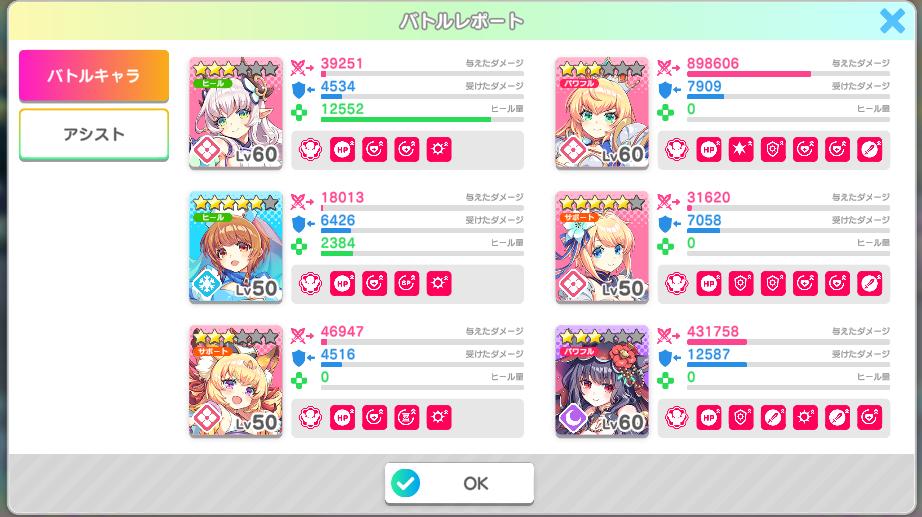Click the BP skill icon for the 18013-damage character
Viewport: 922px width, 517px height.
tap(407, 283)
